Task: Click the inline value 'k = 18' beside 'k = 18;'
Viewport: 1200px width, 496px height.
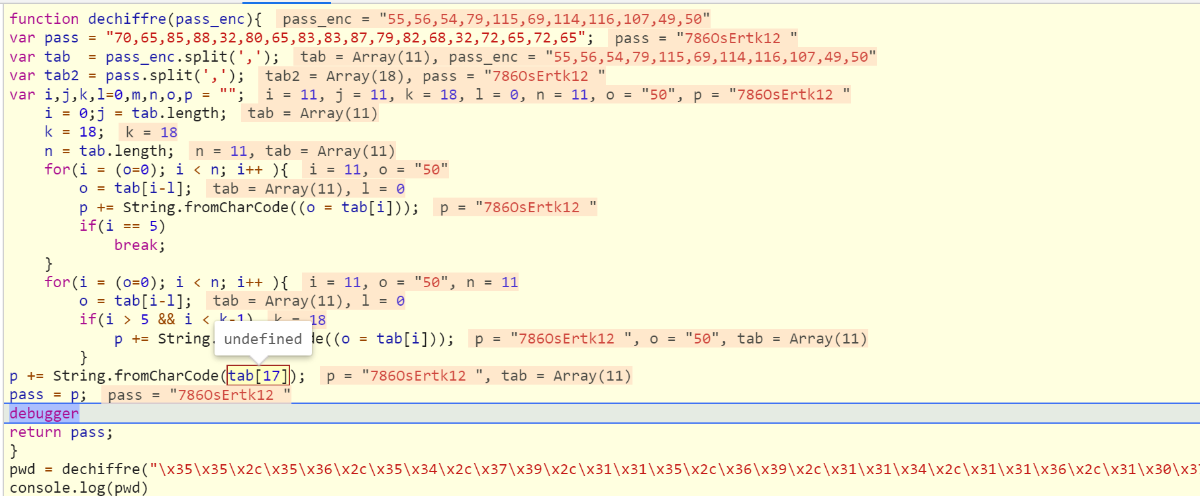Action: (150, 133)
